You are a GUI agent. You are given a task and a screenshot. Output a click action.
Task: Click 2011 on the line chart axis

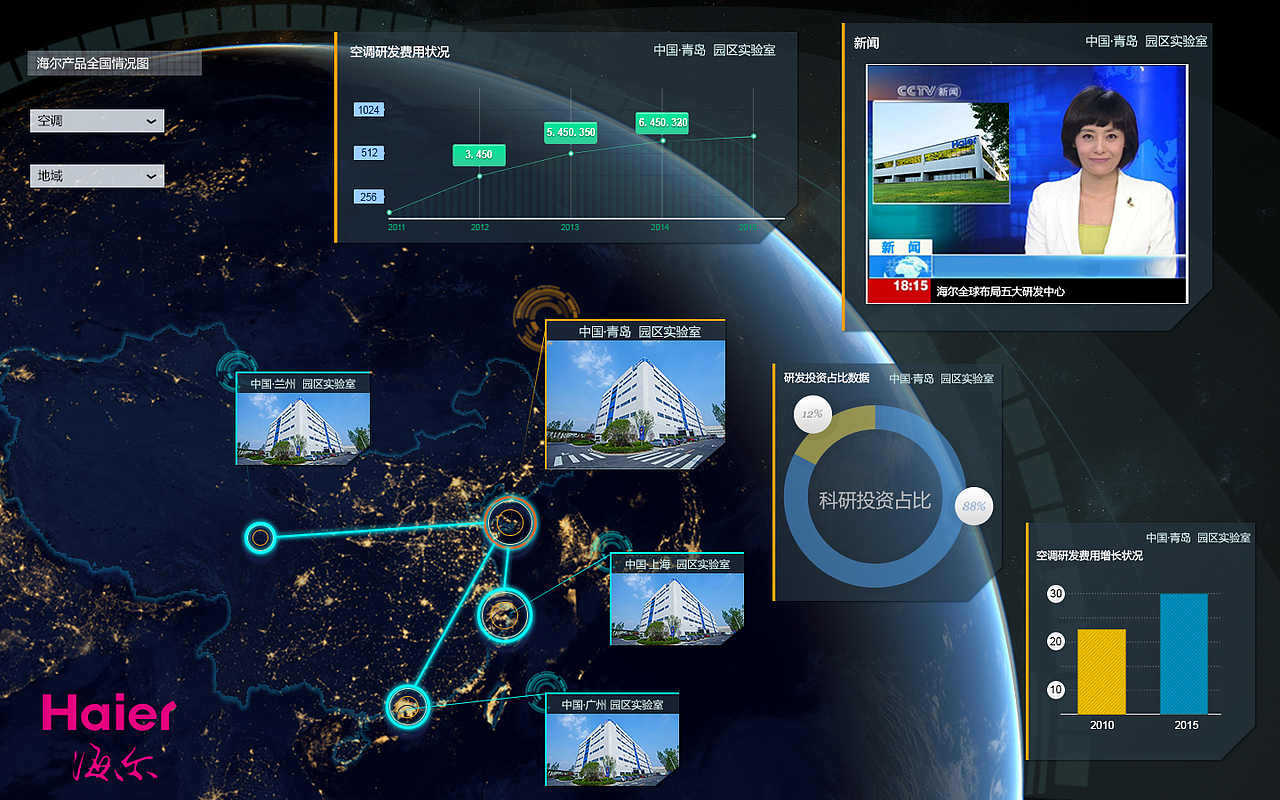(397, 228)
